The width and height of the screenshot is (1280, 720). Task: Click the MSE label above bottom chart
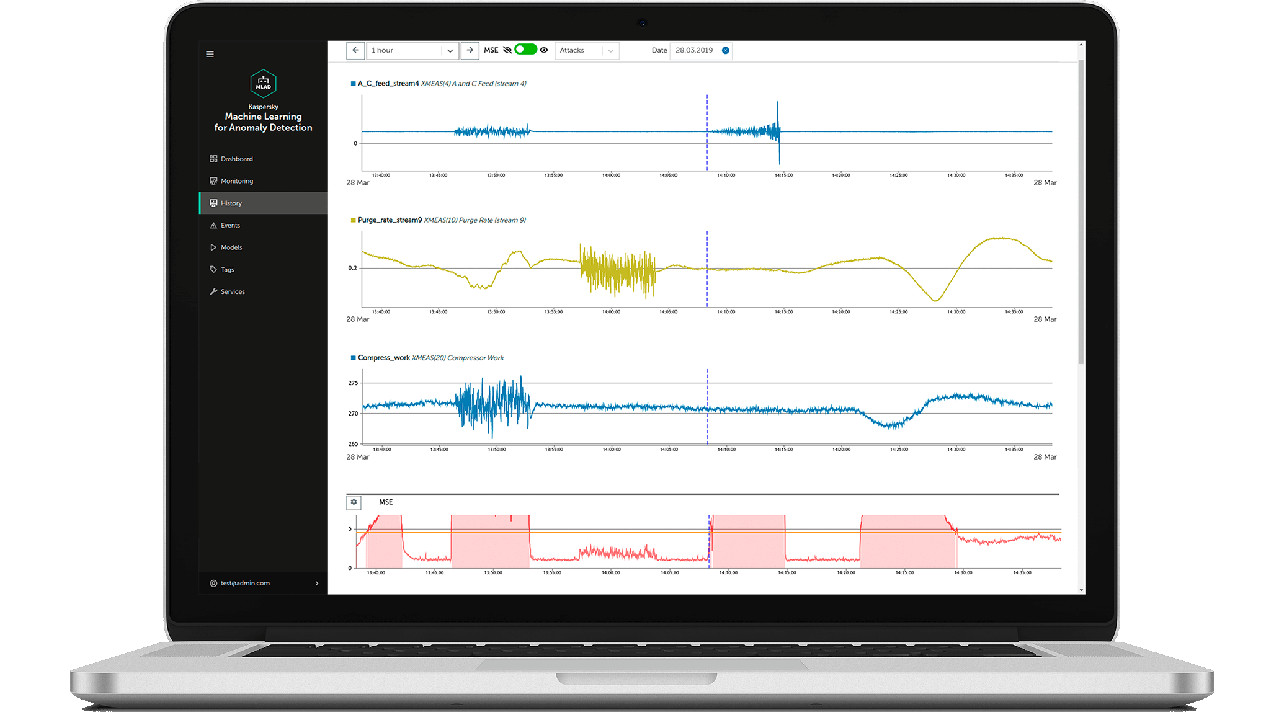point(386,502)
